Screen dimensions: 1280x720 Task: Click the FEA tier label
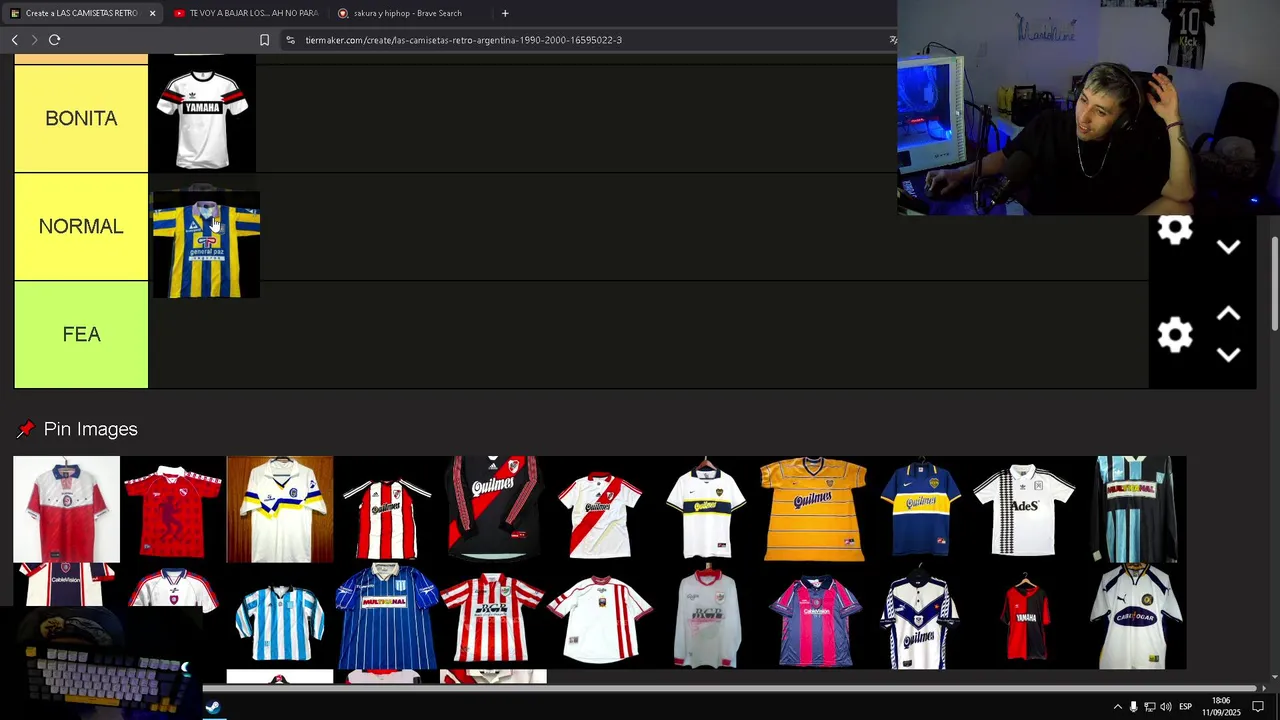(81, 334)
